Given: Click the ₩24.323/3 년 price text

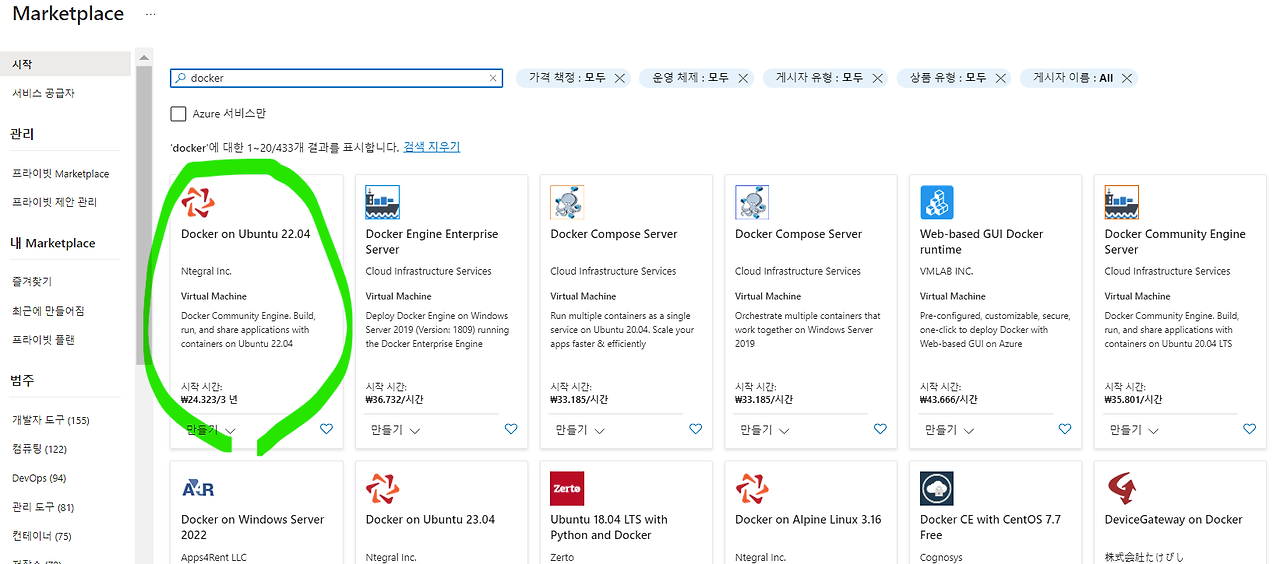Looking at the screenshot, I should tap(210, 400).
